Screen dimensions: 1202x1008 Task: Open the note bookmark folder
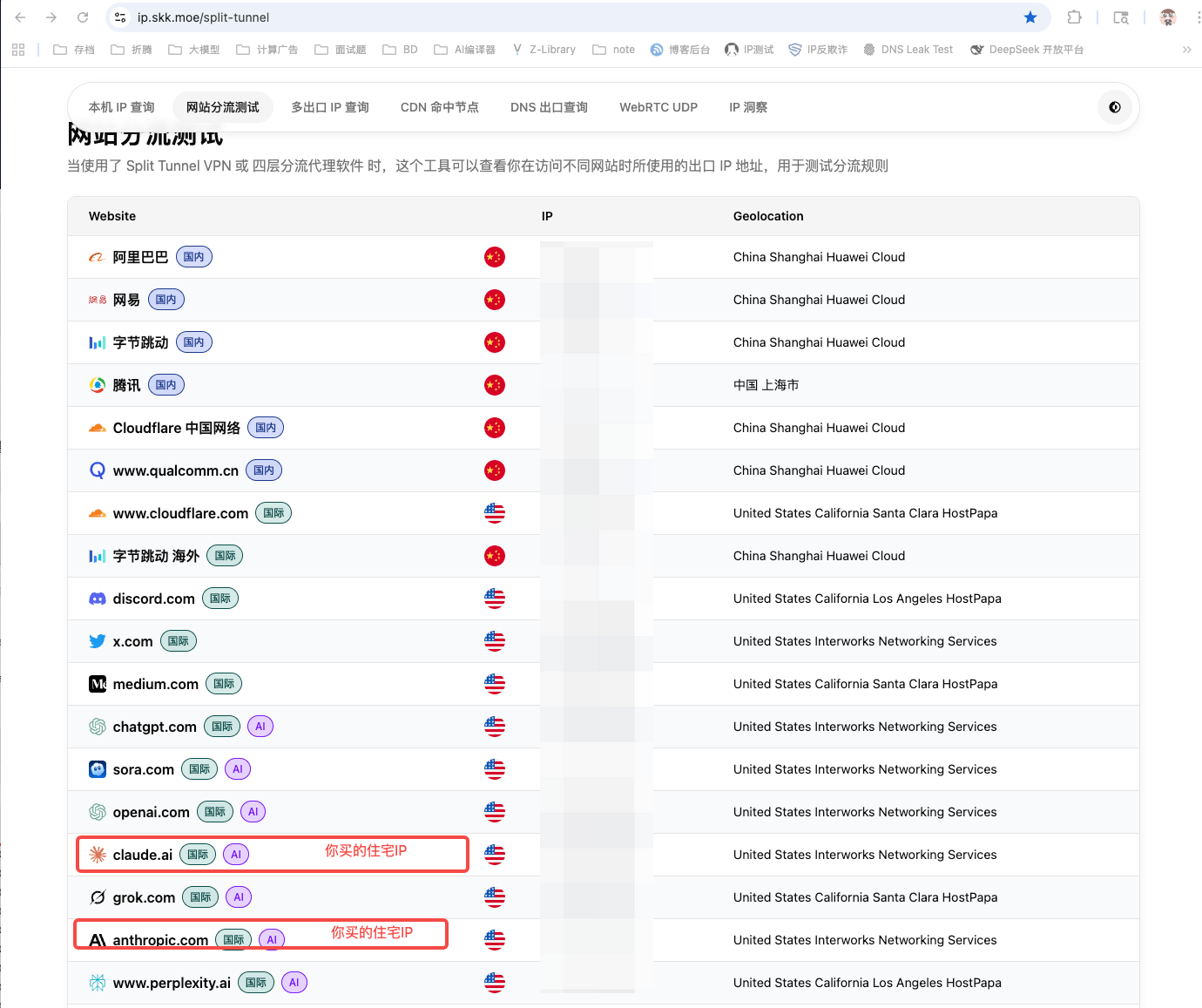pyautogui.click(x=614, y=50)
